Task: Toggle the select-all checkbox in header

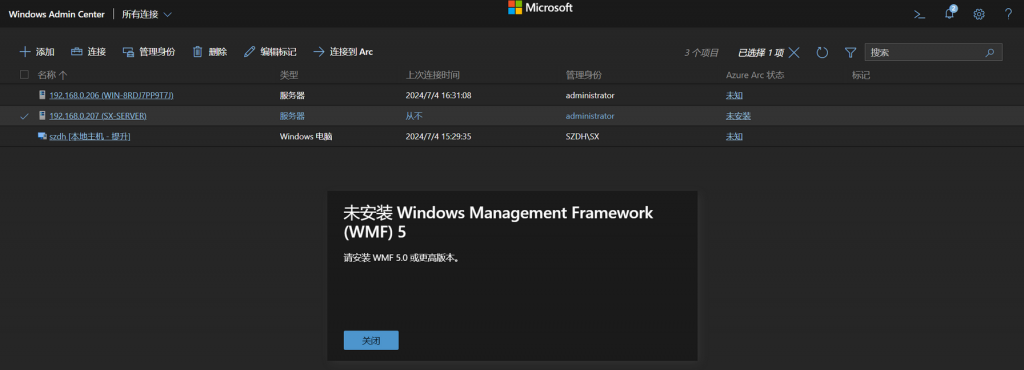Action: click(x=25, y=75)
